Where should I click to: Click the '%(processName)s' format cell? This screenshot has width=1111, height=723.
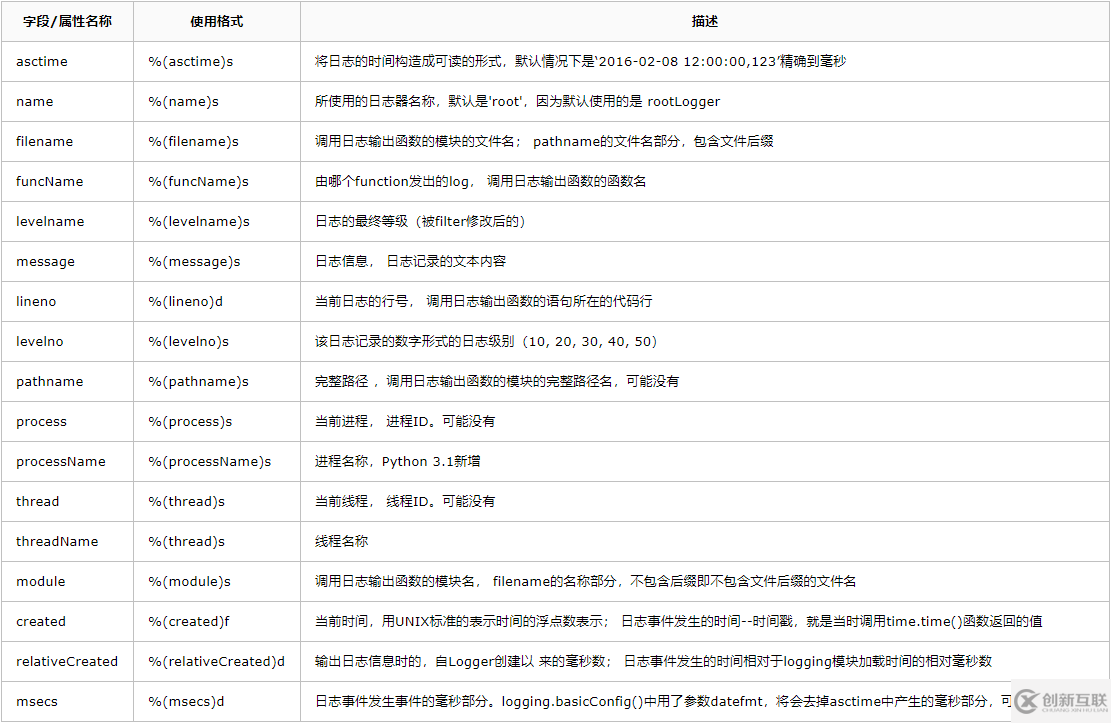(x=217, y=462)
